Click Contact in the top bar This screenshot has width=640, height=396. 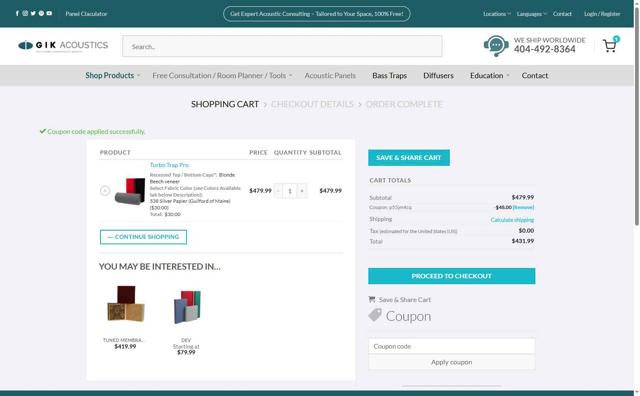tap(562, 14)
